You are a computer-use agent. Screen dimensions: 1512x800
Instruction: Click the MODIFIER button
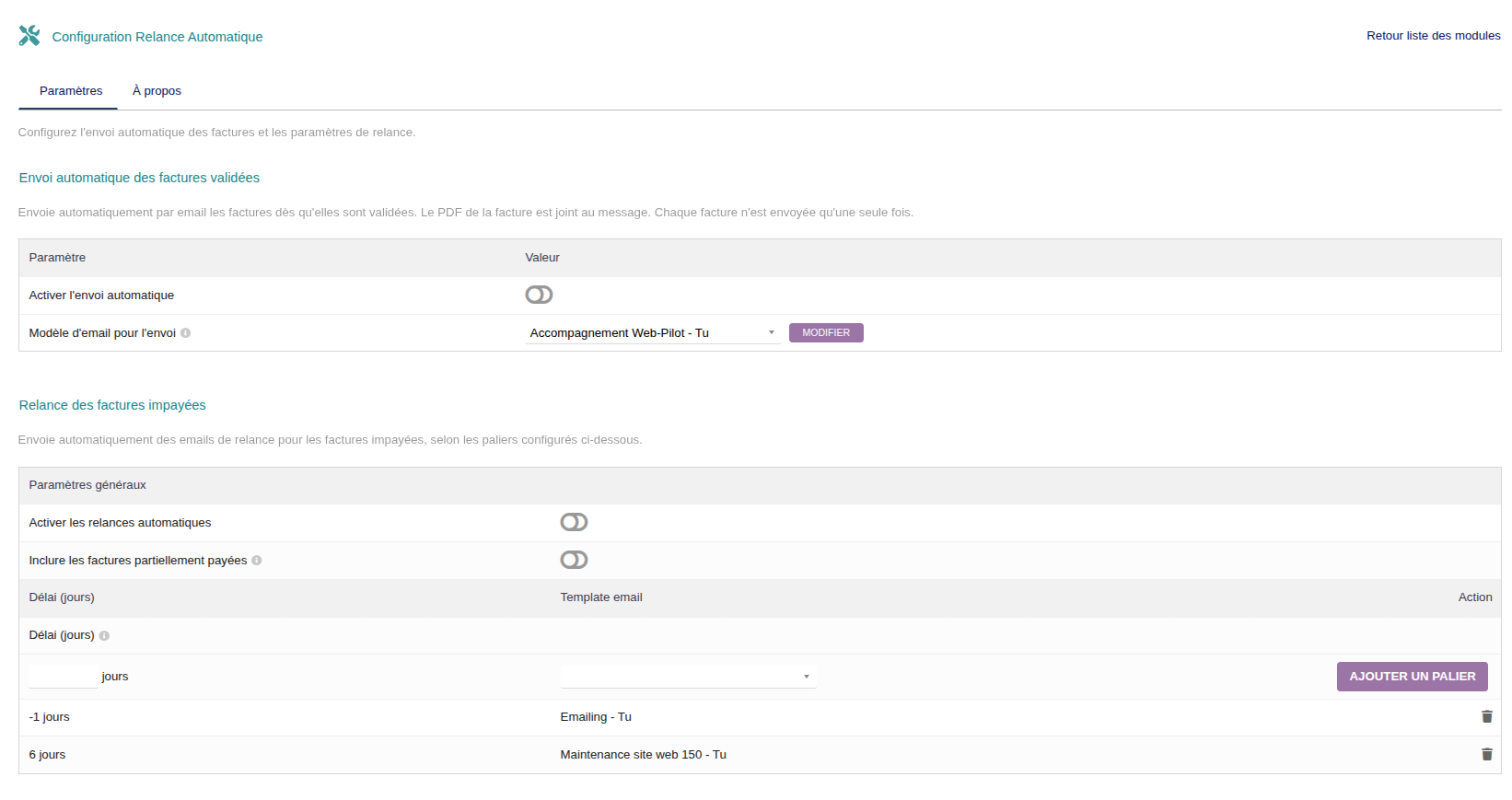[826, 333]
